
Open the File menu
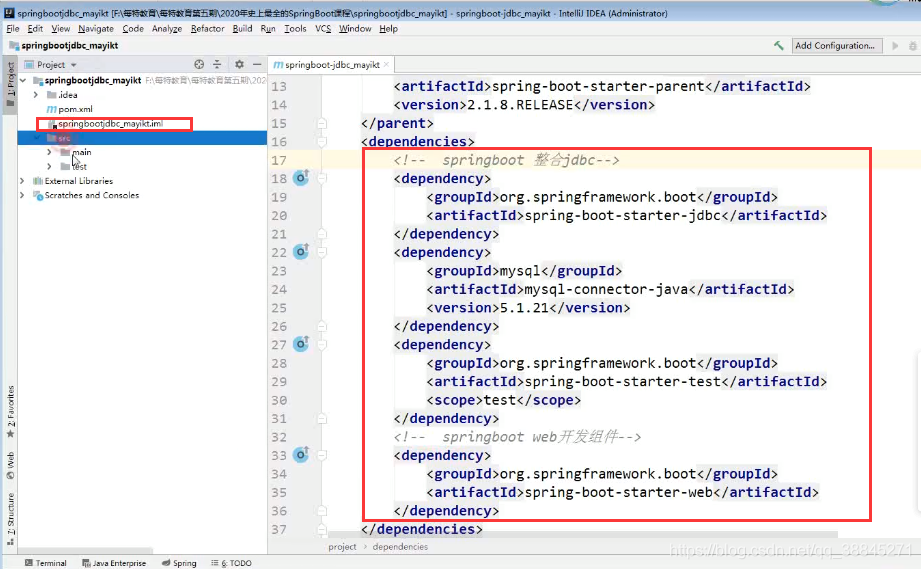click(x=13, y=28)
